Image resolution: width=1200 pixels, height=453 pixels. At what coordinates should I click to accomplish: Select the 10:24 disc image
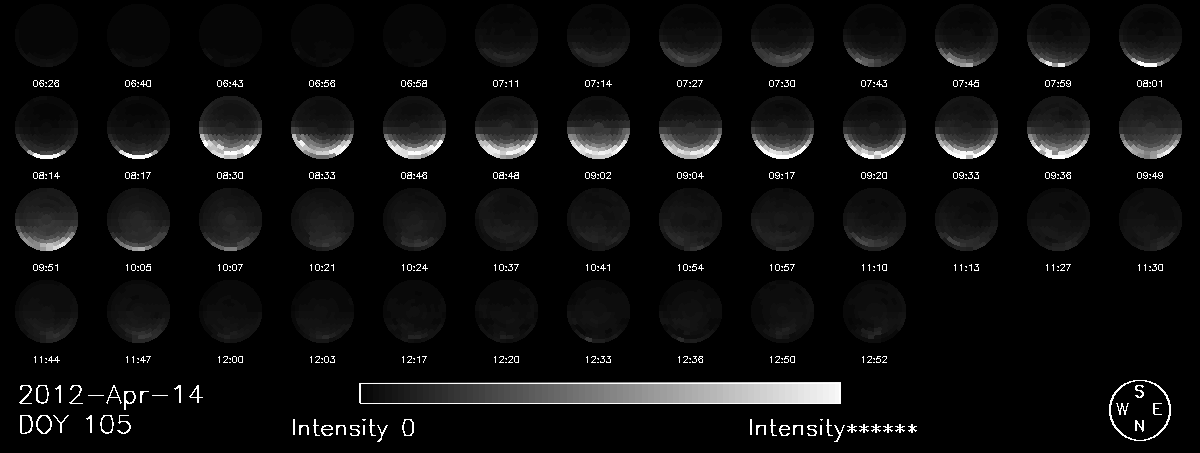[415, 221]
